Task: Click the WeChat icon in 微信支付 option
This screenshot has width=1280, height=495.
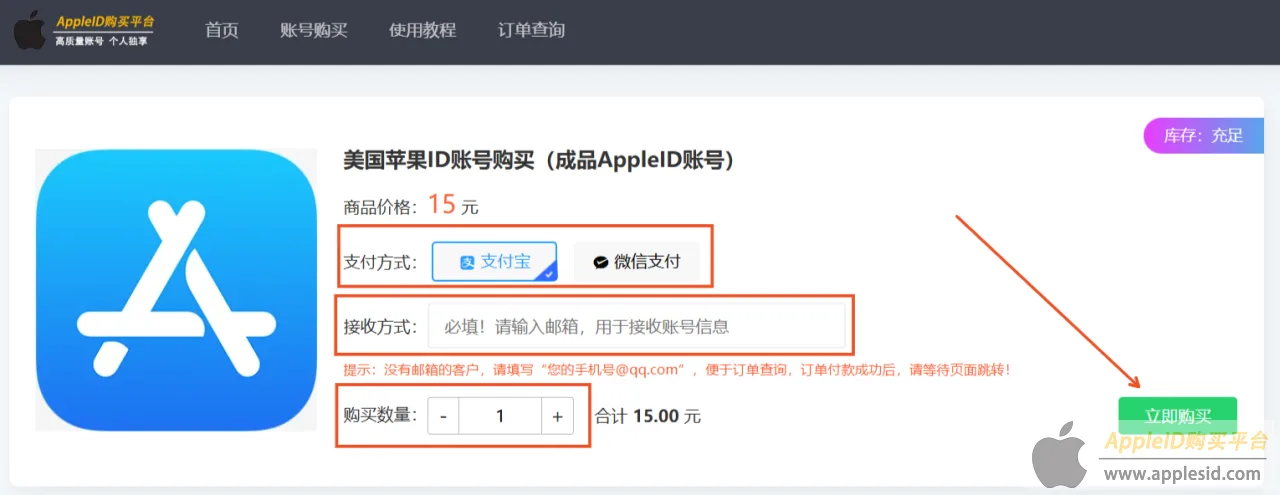Action: click(601, 262)
